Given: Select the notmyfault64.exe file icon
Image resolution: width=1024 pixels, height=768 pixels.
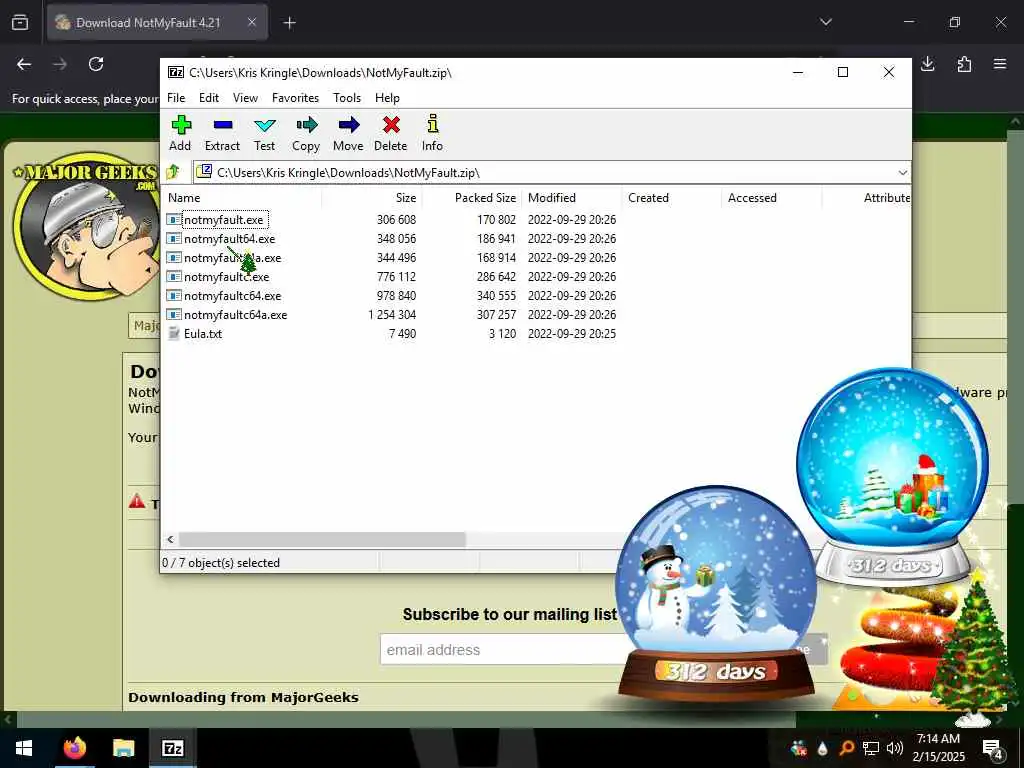Looking at the screenshot, I should pos(174,238).
